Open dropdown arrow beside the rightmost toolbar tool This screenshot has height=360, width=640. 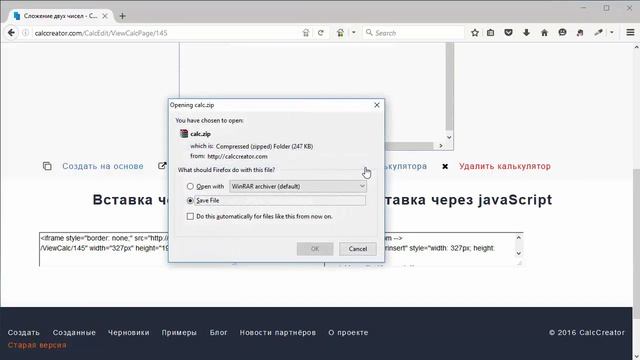(x=611, y=33)
